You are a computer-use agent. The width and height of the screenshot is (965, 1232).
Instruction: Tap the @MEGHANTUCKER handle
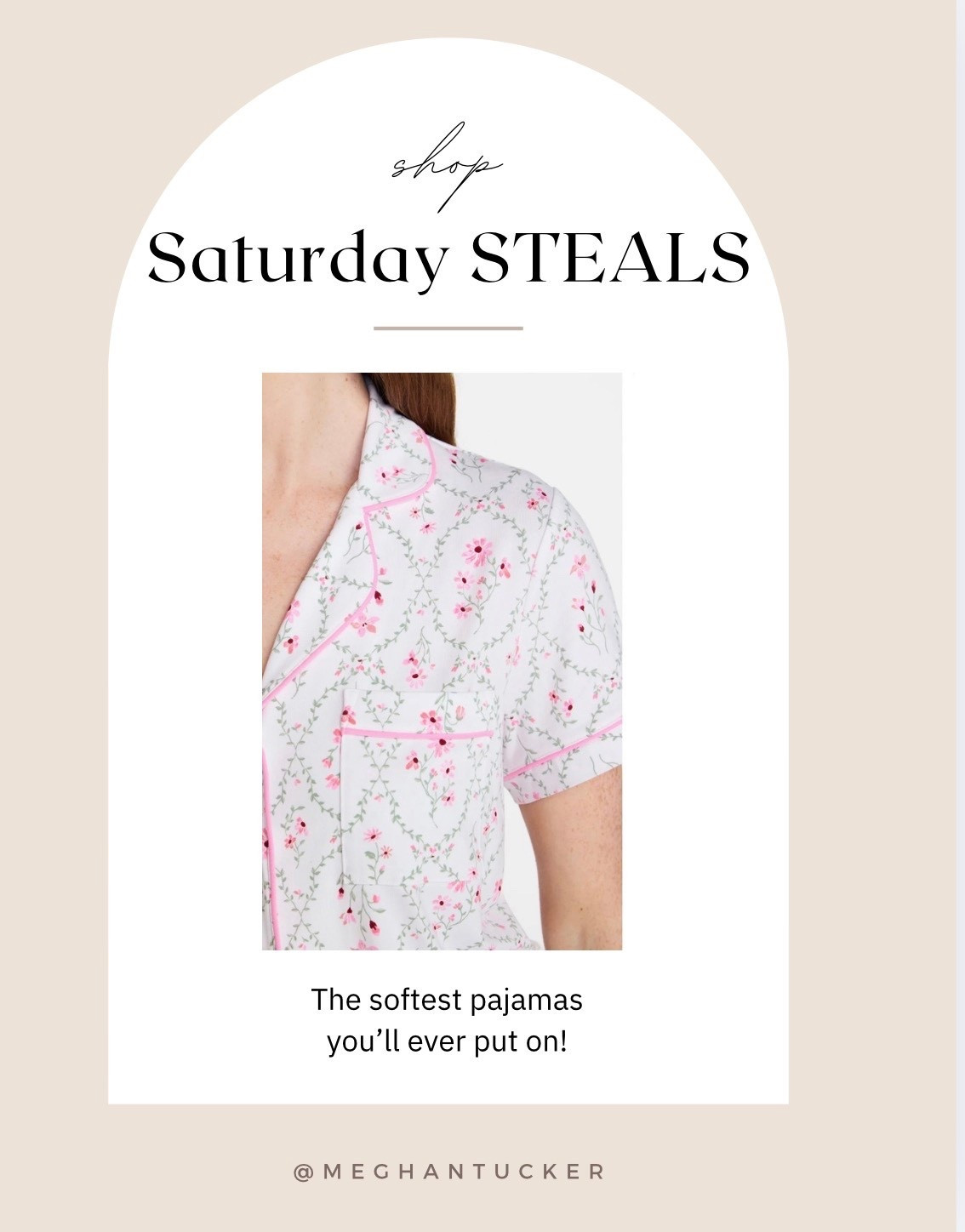pos(448,1172)
